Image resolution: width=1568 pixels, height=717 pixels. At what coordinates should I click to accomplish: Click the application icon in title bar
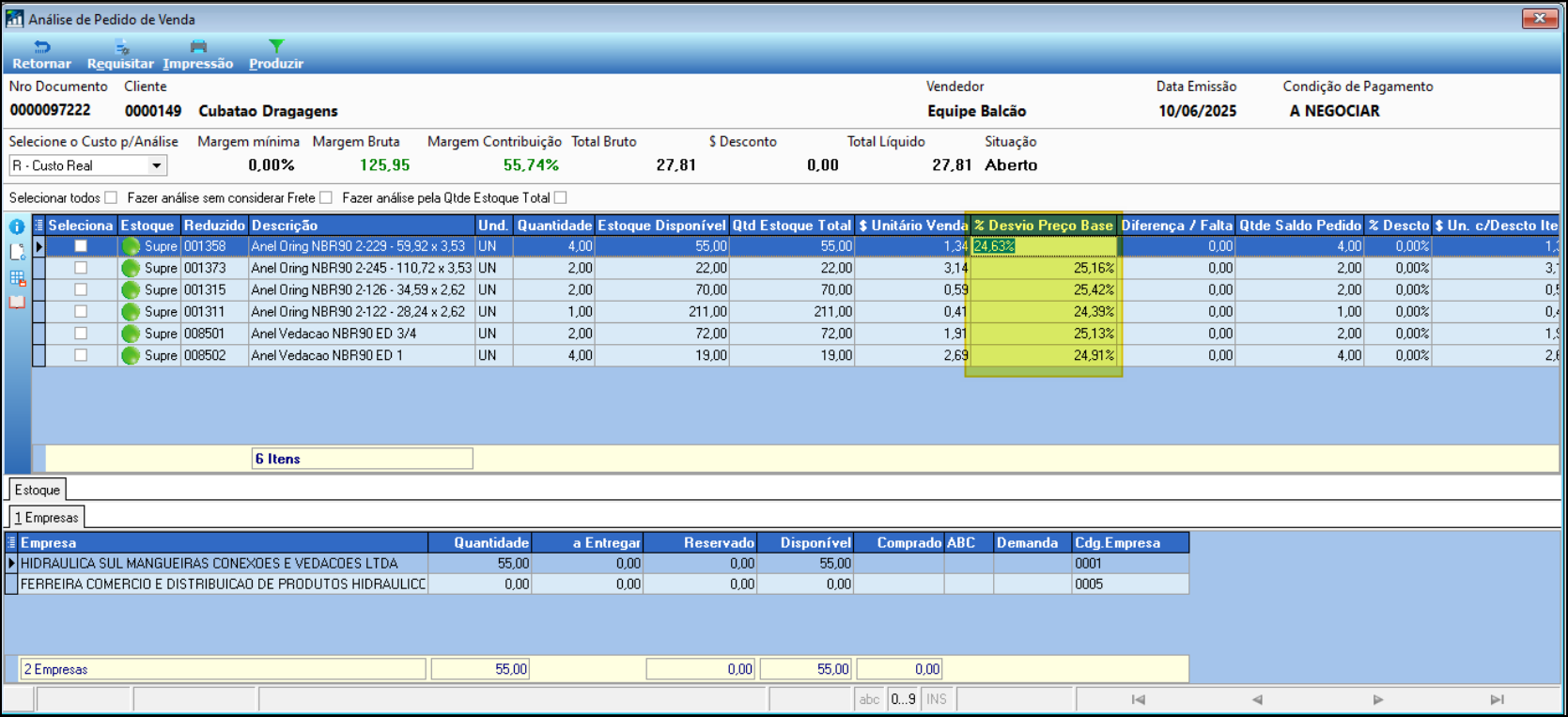[x=15, y=19]
